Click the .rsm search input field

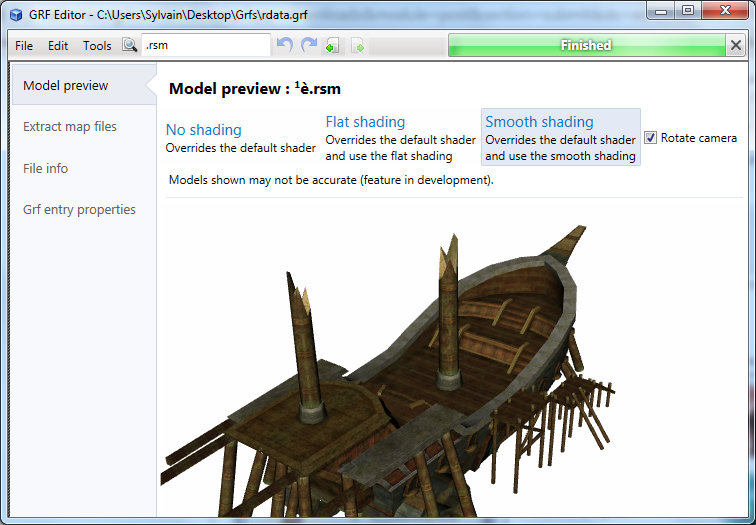pyautogui.click(x=206, y=45)
